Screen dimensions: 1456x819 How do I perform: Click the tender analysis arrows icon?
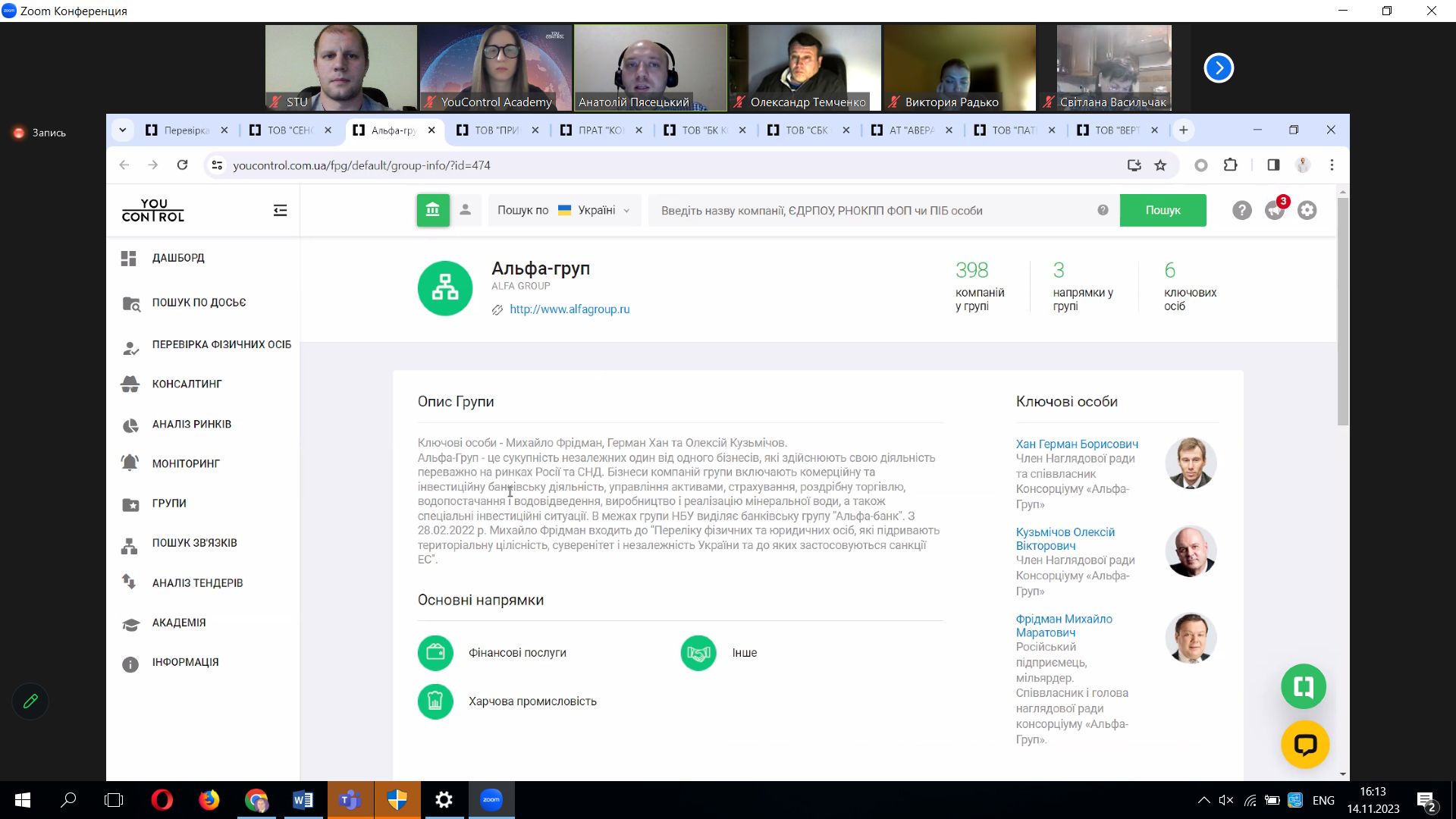pyautogui.click(x=129, y=582)
